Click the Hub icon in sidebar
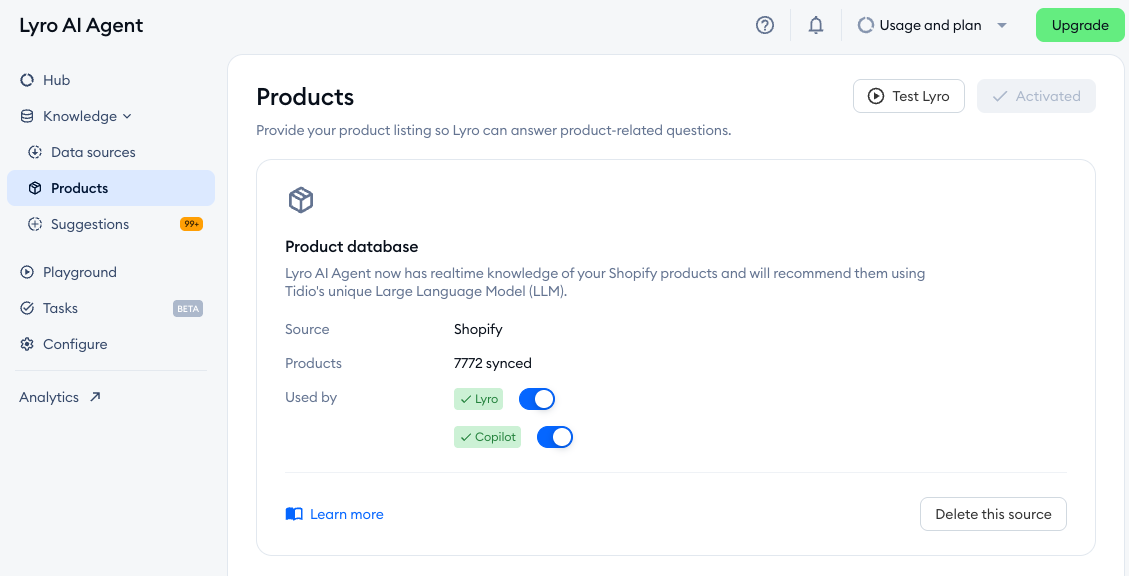1129x576 pixels. pyautogui.click(x=27, y=80)
